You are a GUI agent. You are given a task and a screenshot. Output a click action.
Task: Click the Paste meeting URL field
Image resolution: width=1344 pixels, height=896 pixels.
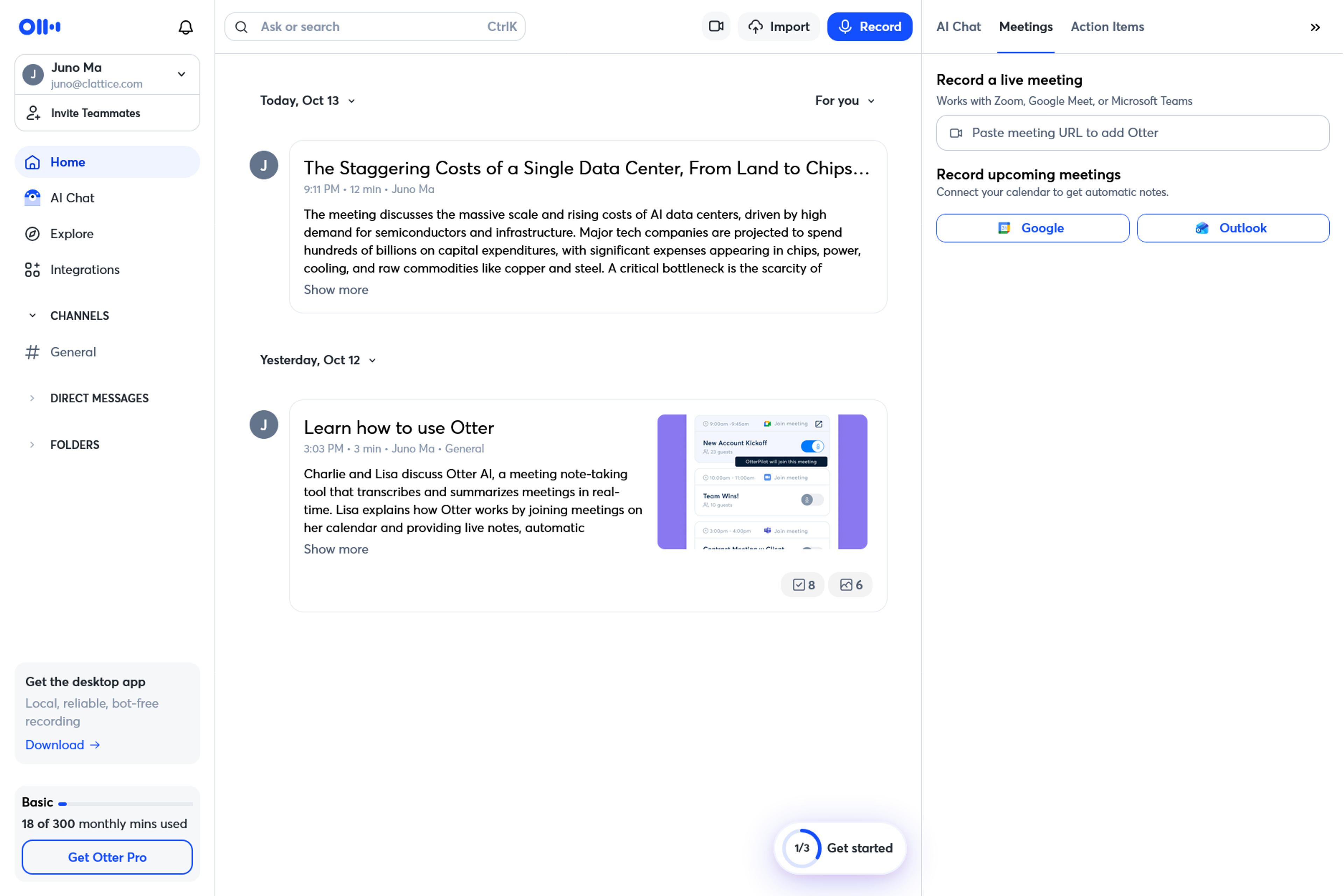tap(1133, 133)
